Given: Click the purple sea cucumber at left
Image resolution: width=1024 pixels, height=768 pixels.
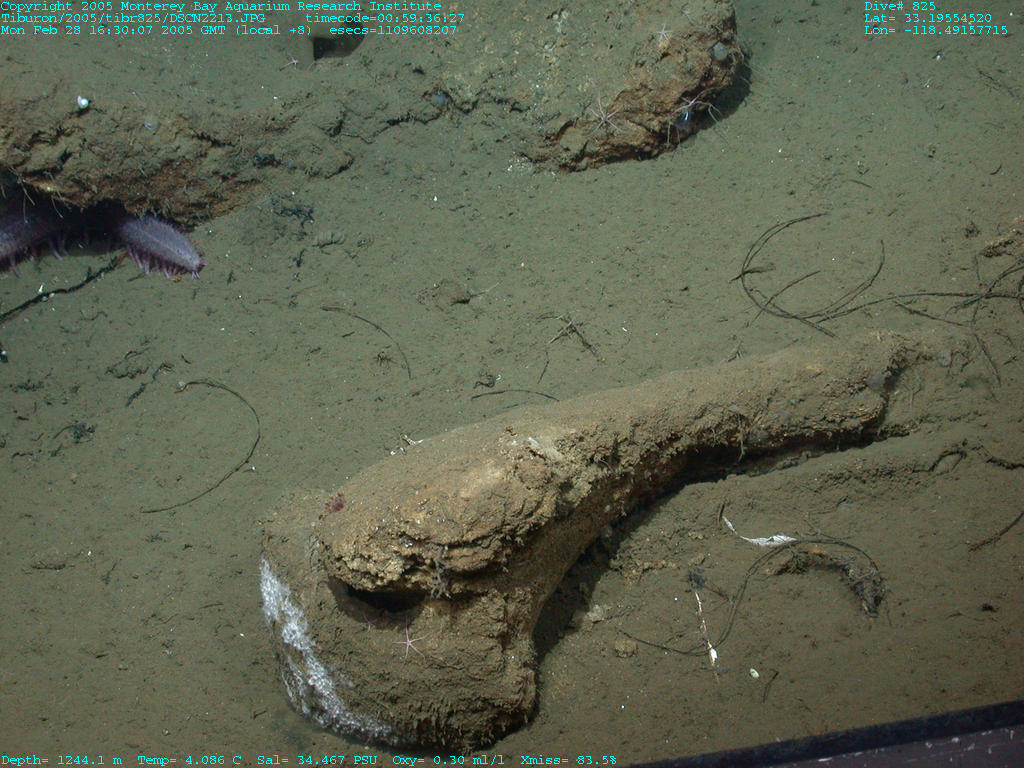Looking at the screenshot, I should click(x=158, y=247).
